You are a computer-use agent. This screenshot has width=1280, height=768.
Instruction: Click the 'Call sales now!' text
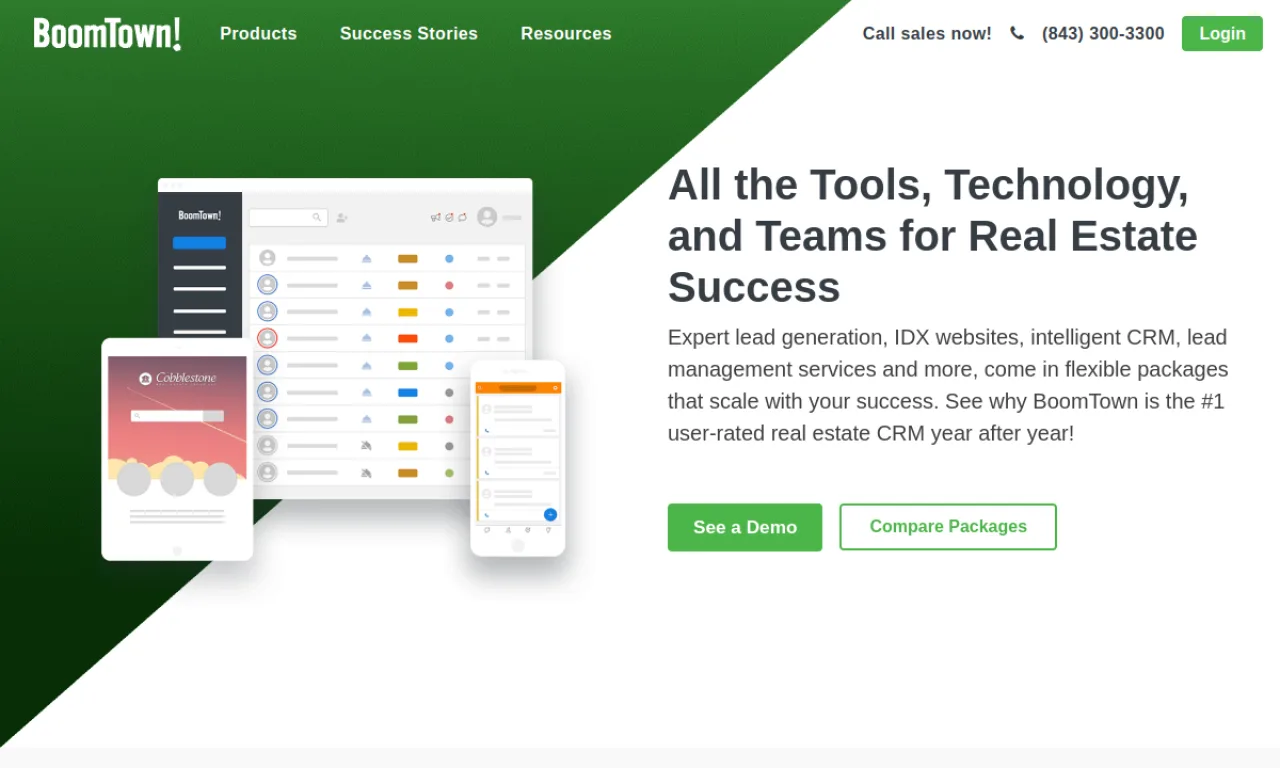927,33
